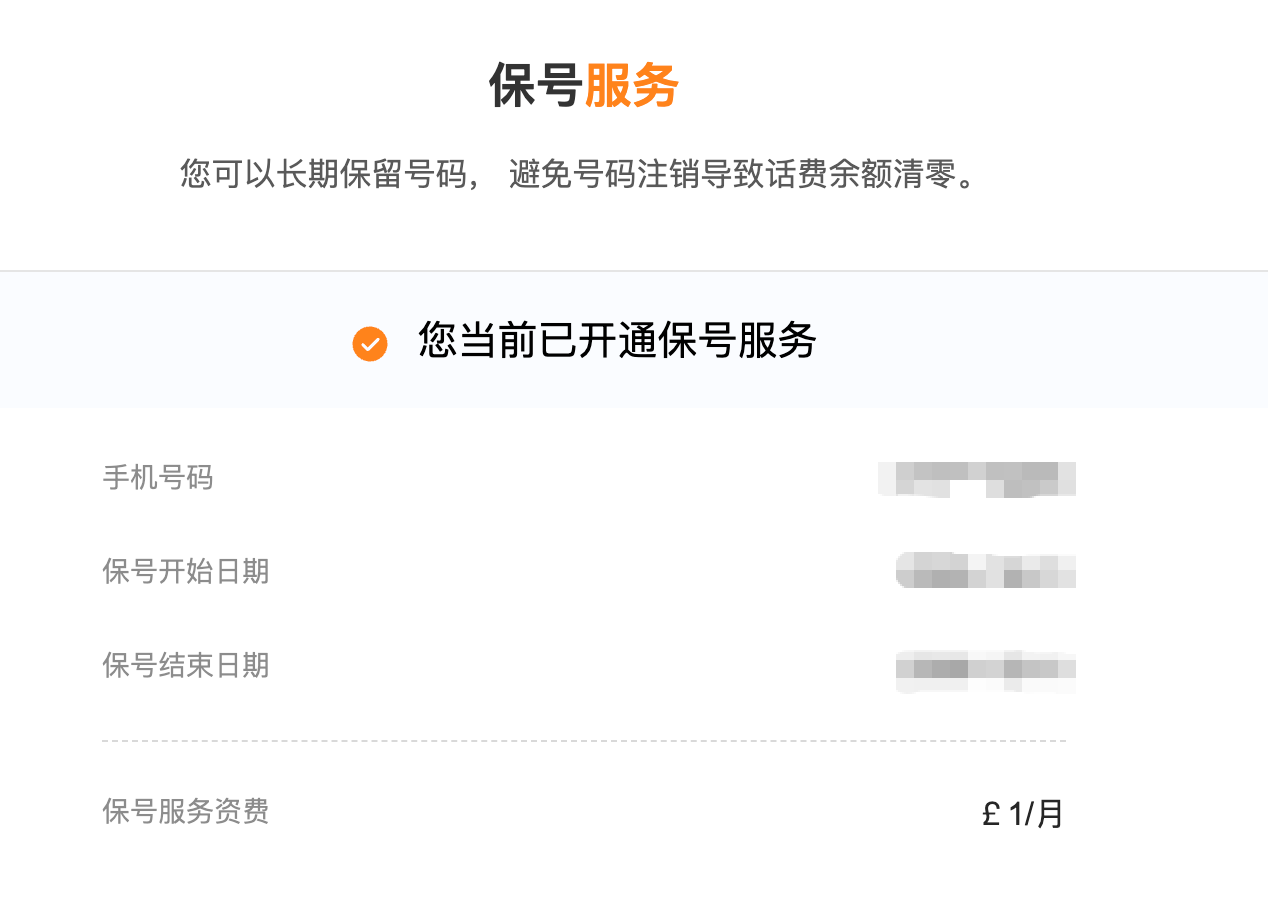Select the '手机号码' field label
Screen dimensions: 1268x922
[x=158, y=478]
